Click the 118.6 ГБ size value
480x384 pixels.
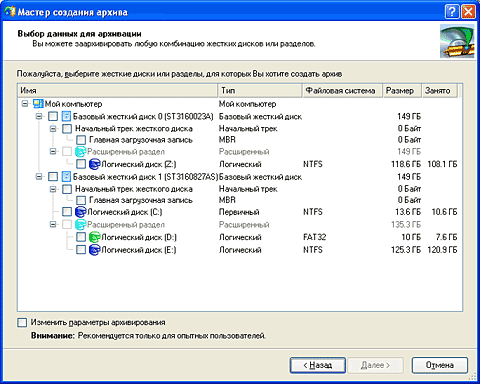pyautogui.click(x=406, y=164)
